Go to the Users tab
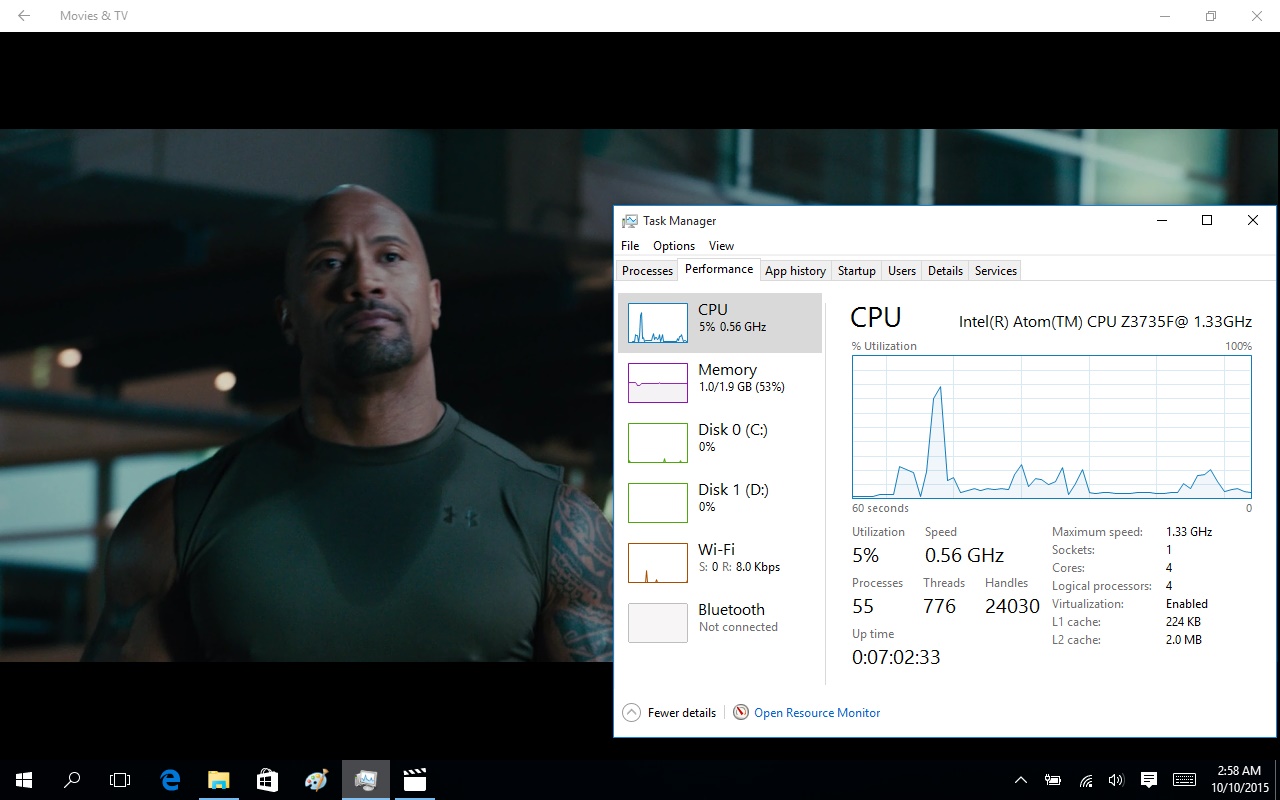This screenshot has height=800, width=1280. (902, 271)
